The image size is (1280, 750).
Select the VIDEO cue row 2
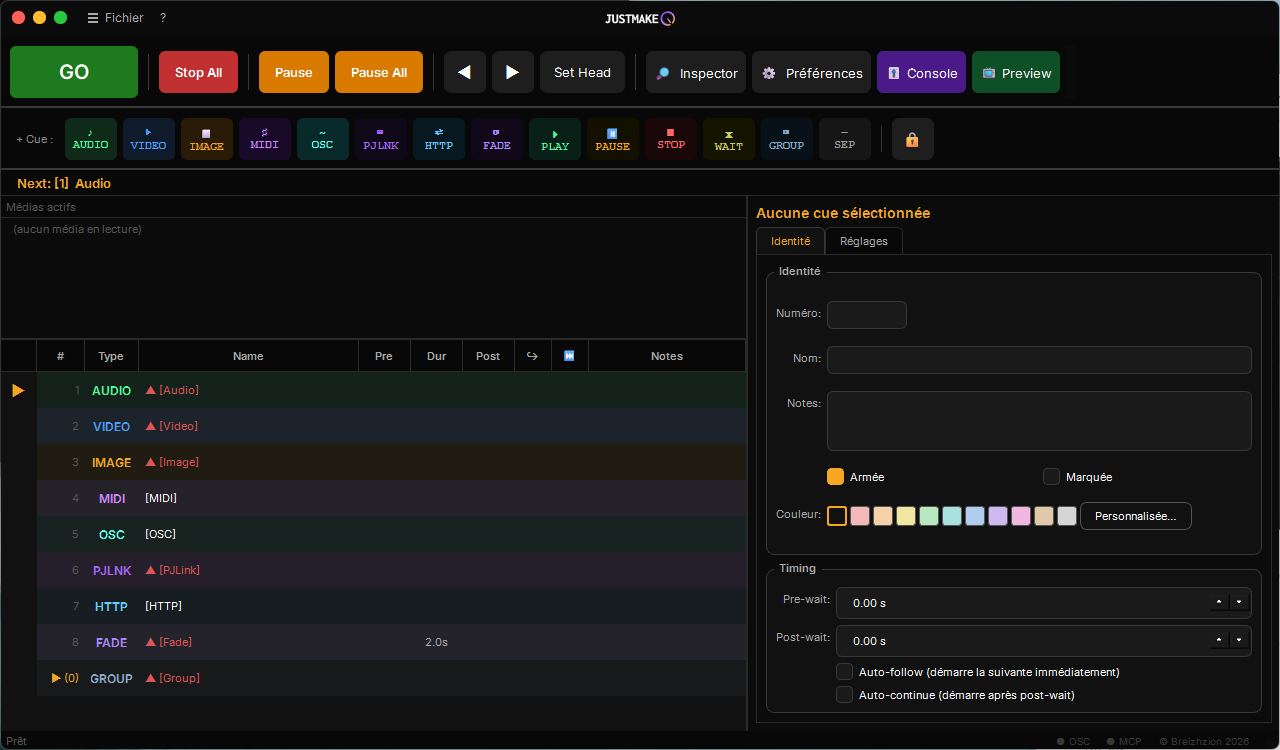tap(391, 426)
